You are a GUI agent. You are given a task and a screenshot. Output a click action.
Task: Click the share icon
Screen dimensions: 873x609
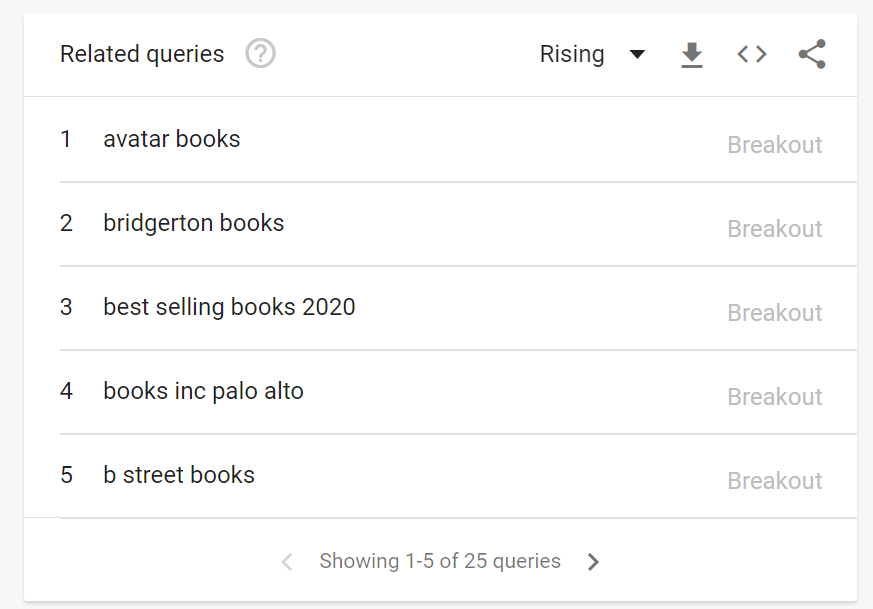(x=812, y=54)
